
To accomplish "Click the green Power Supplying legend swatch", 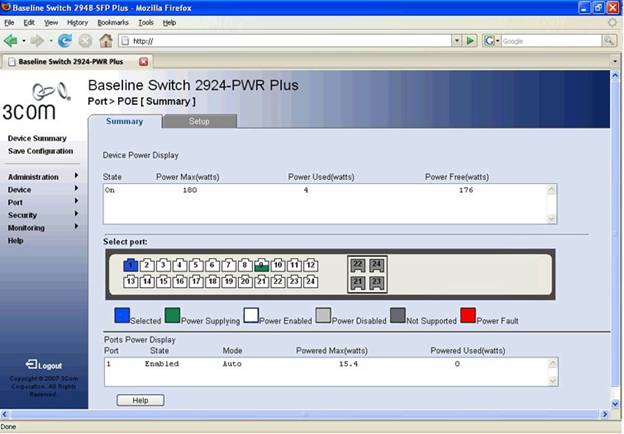I will point(172,315).
